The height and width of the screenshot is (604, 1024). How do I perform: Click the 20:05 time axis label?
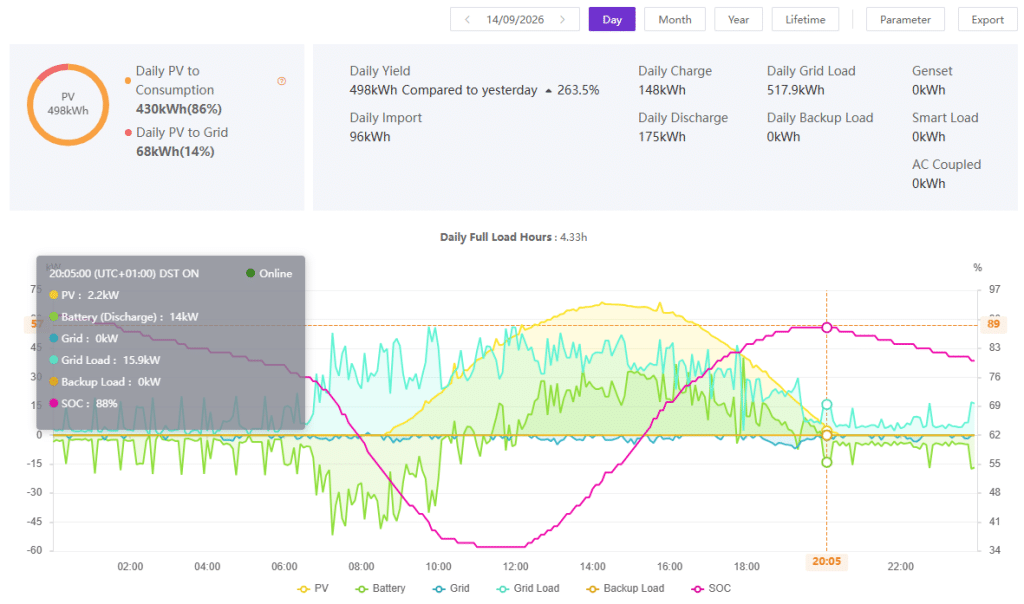pos(826,561)
